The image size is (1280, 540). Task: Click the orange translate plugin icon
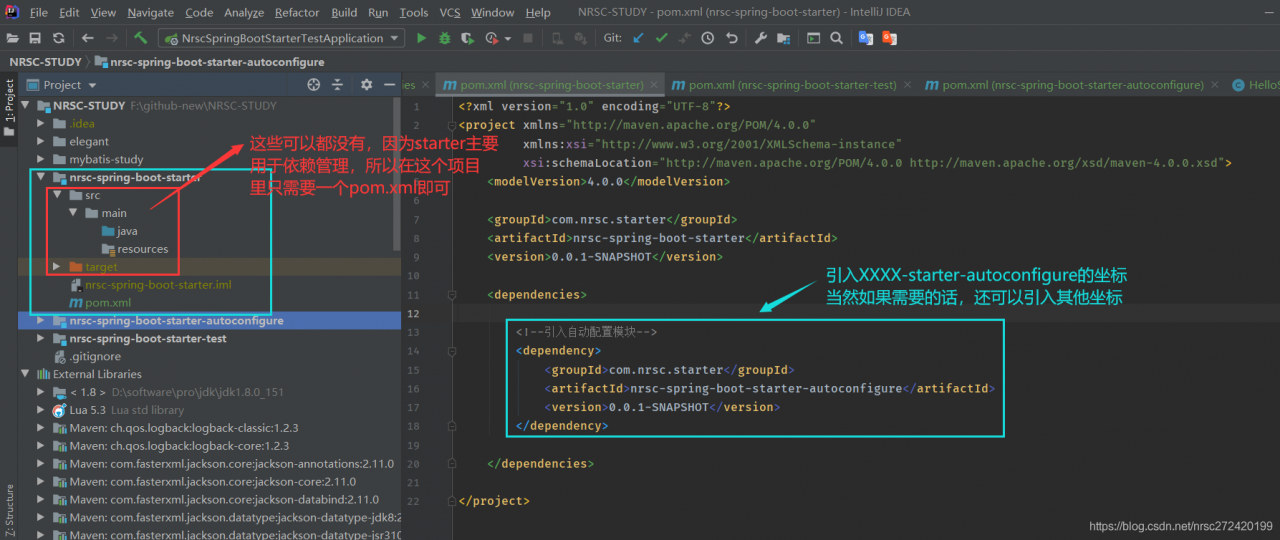pyautogui.click(x=889, y=38)
